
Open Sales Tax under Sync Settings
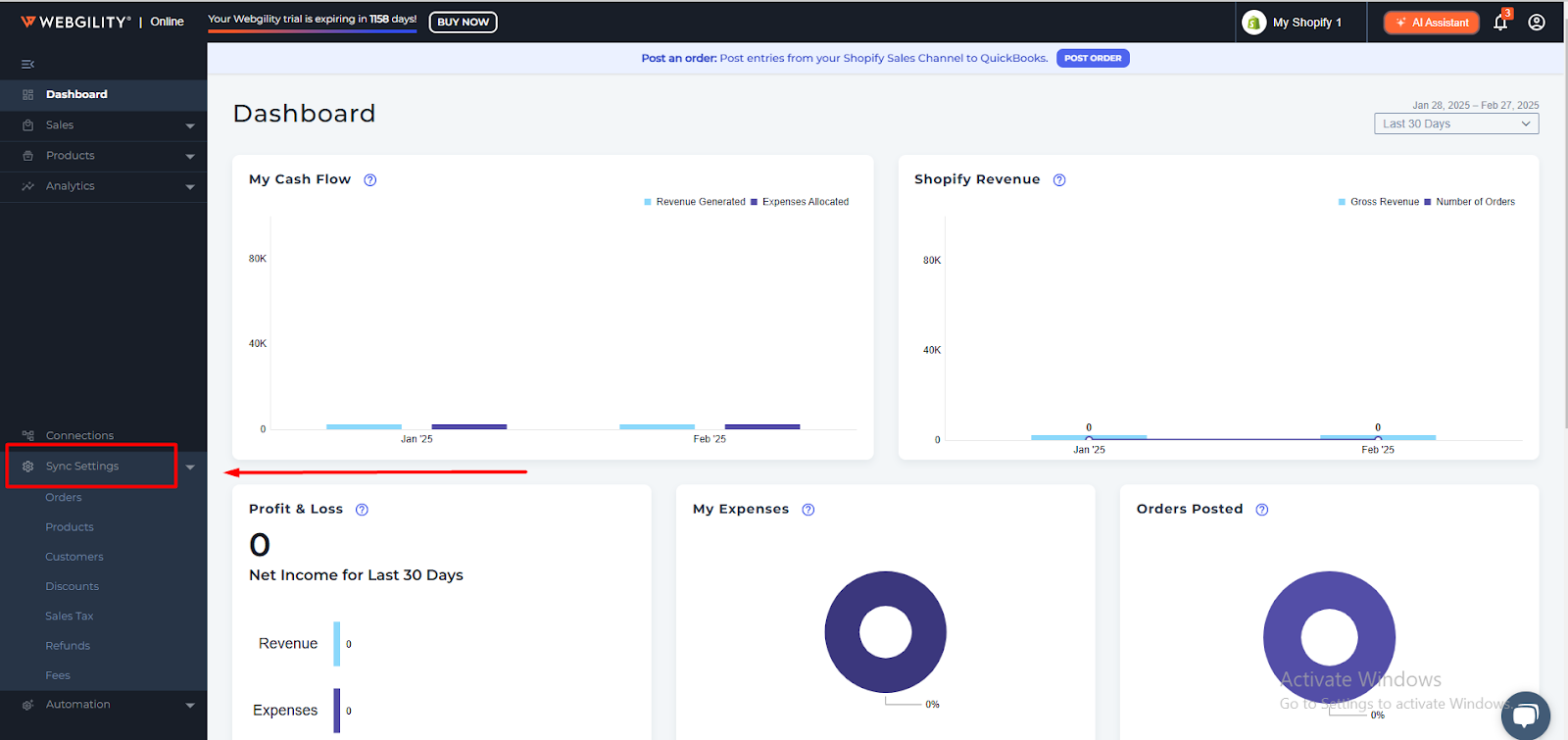(x=70, y=617)
